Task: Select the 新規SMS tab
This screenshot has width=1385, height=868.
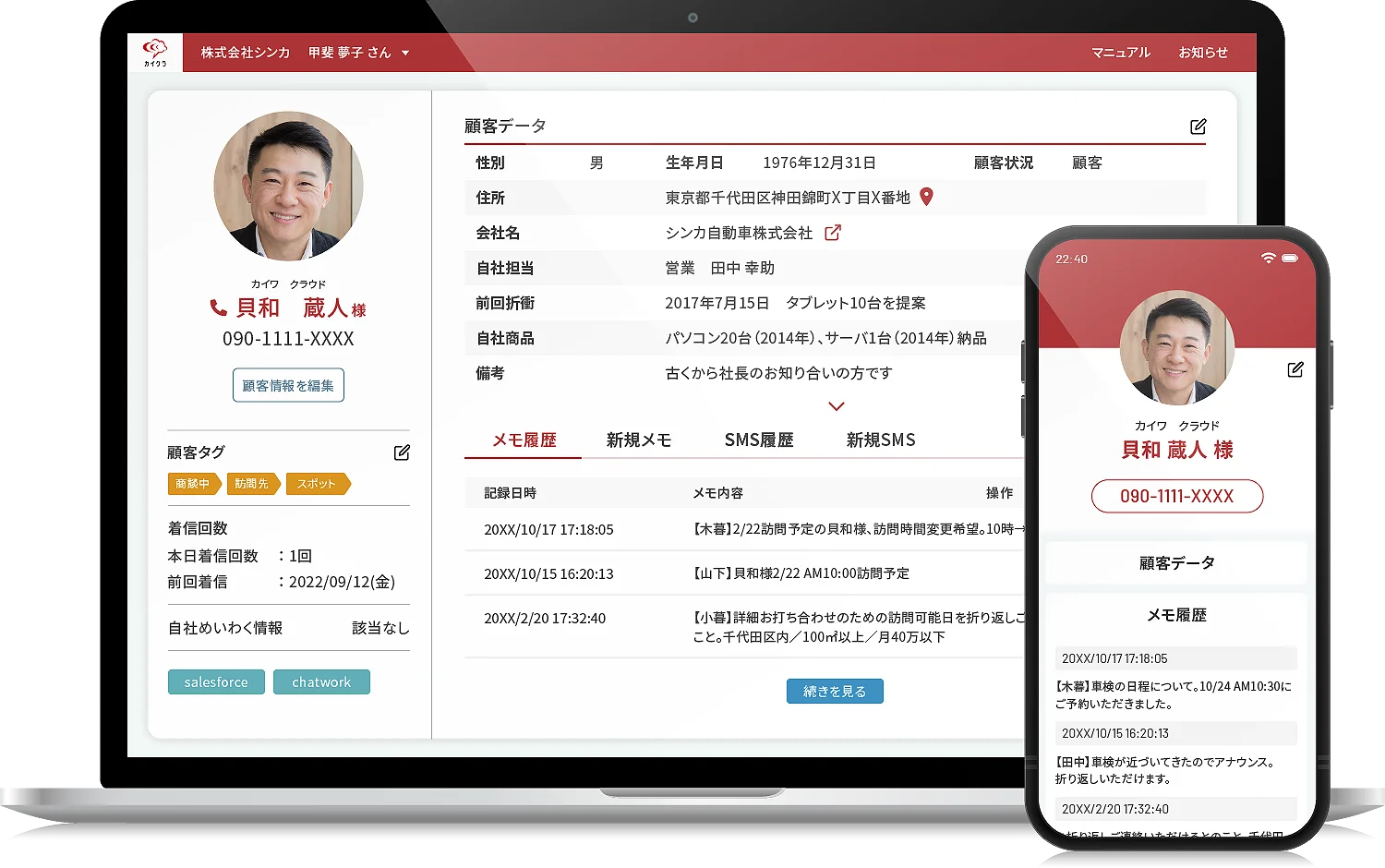Action: [x=881, y=440]
